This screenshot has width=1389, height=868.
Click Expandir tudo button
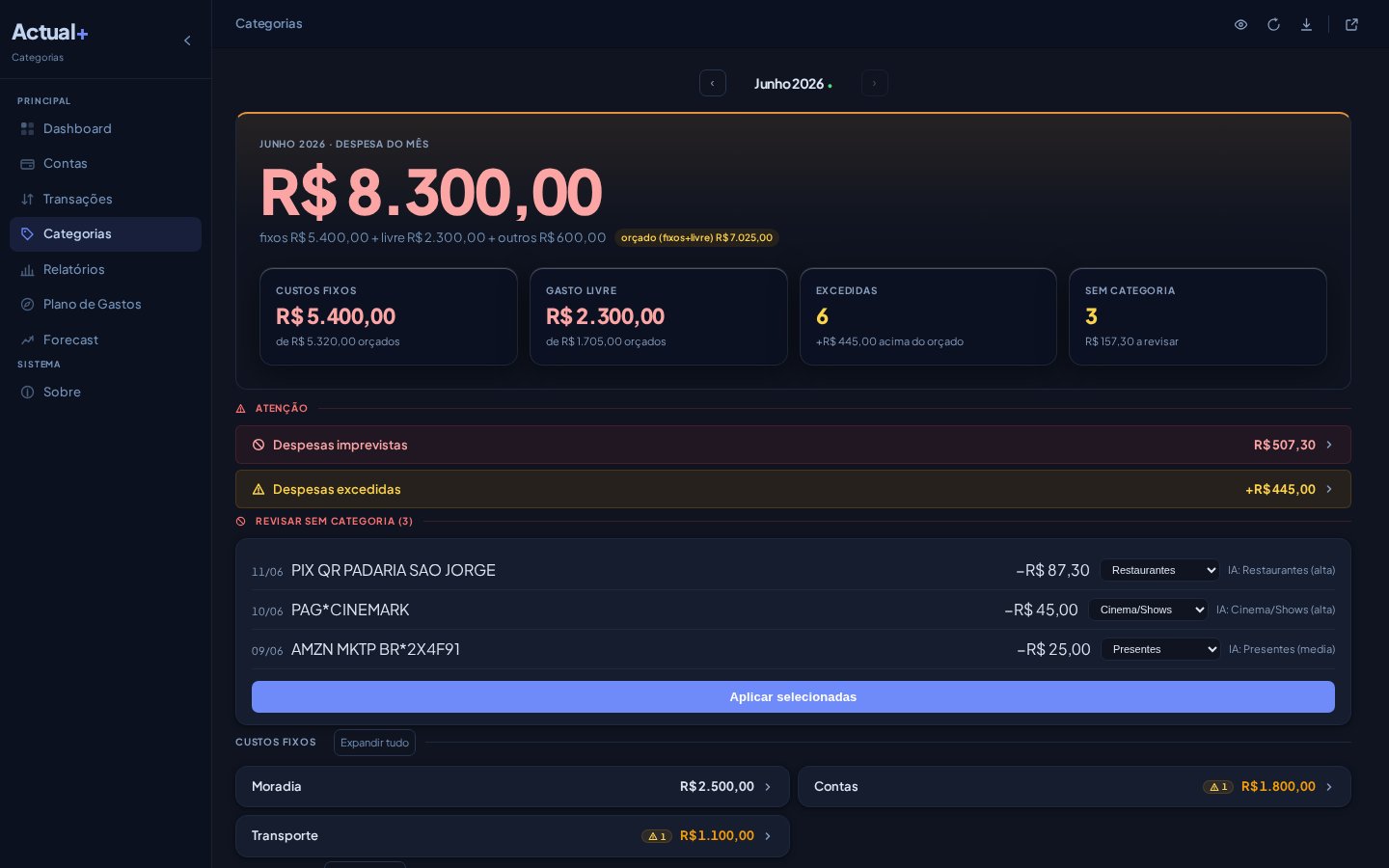(x=374, y=743)
